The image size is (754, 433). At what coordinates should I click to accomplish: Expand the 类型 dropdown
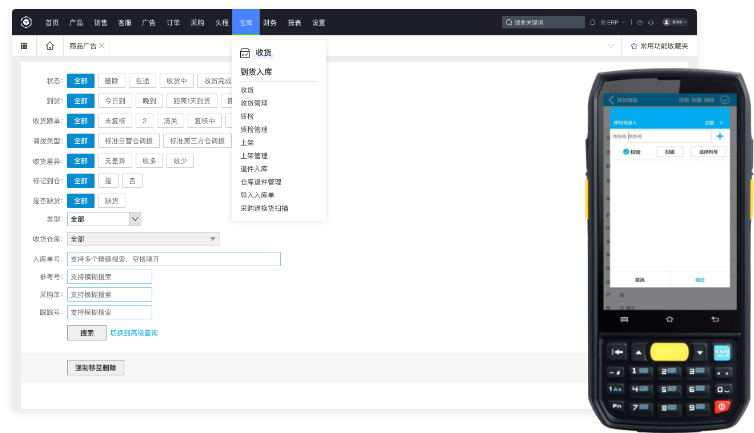click(135, 219)
